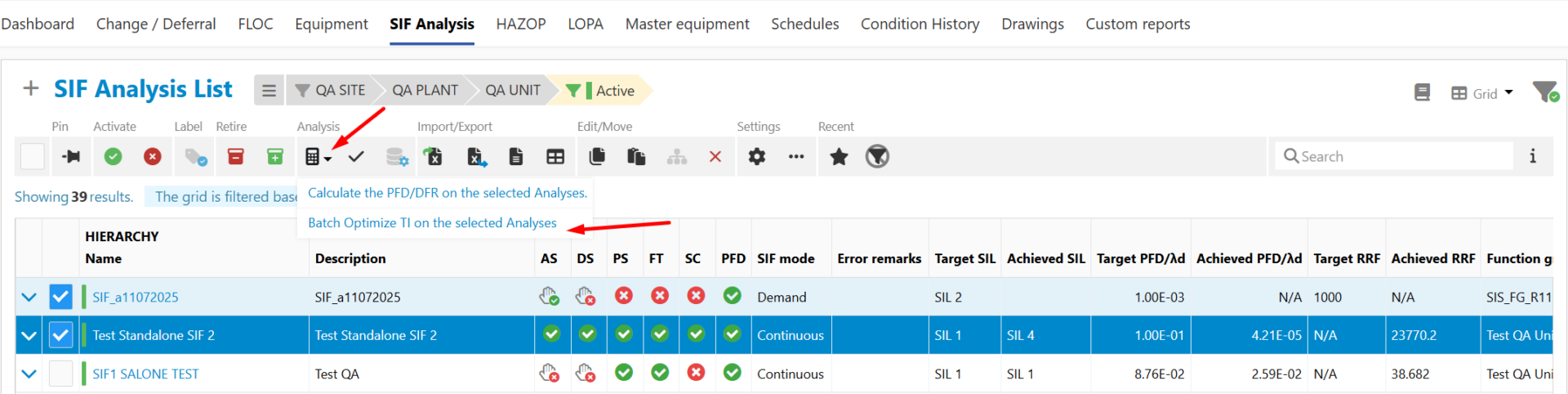Open the book documentation icon

pos(1422,92)
